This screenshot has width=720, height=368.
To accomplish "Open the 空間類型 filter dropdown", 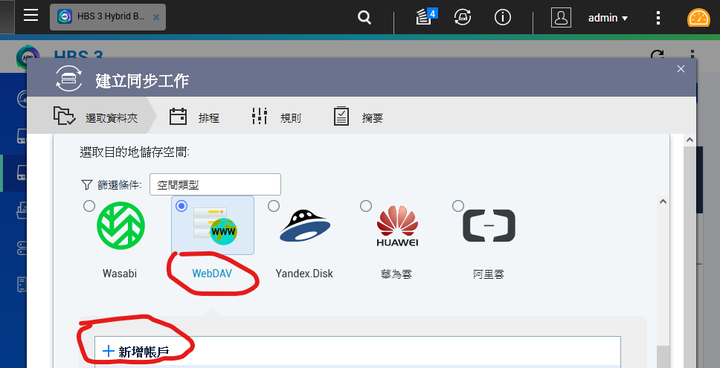I will pyautogui.click(x=215, y=184).
